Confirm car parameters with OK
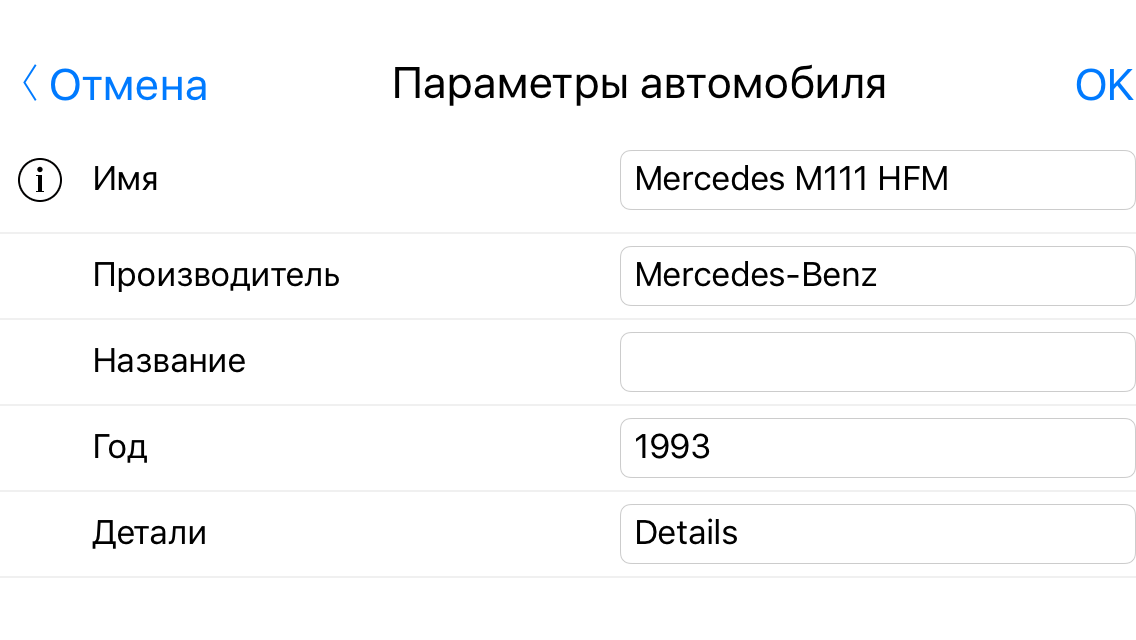 click(x=1103, y=85)
